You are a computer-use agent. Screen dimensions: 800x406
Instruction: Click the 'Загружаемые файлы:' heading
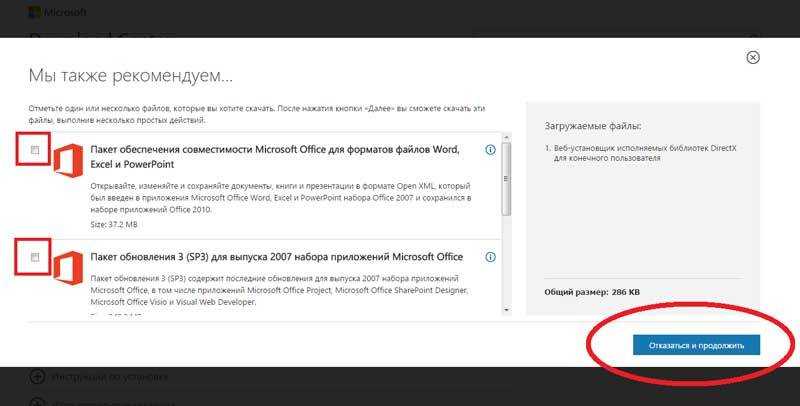593,126
